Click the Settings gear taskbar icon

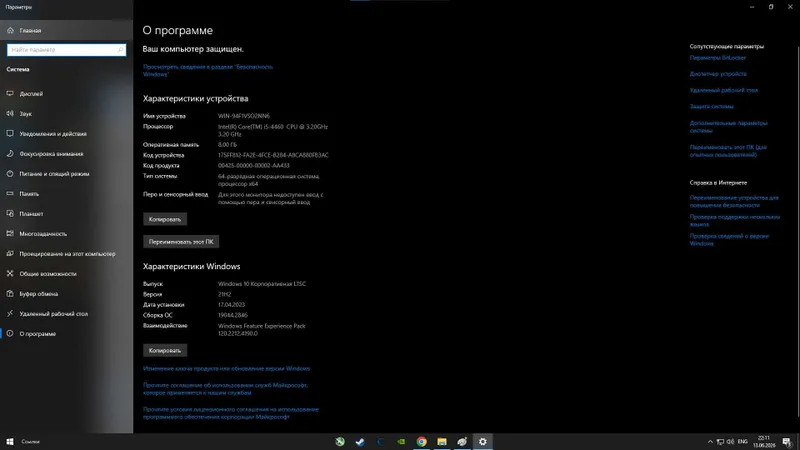point(483,442)
